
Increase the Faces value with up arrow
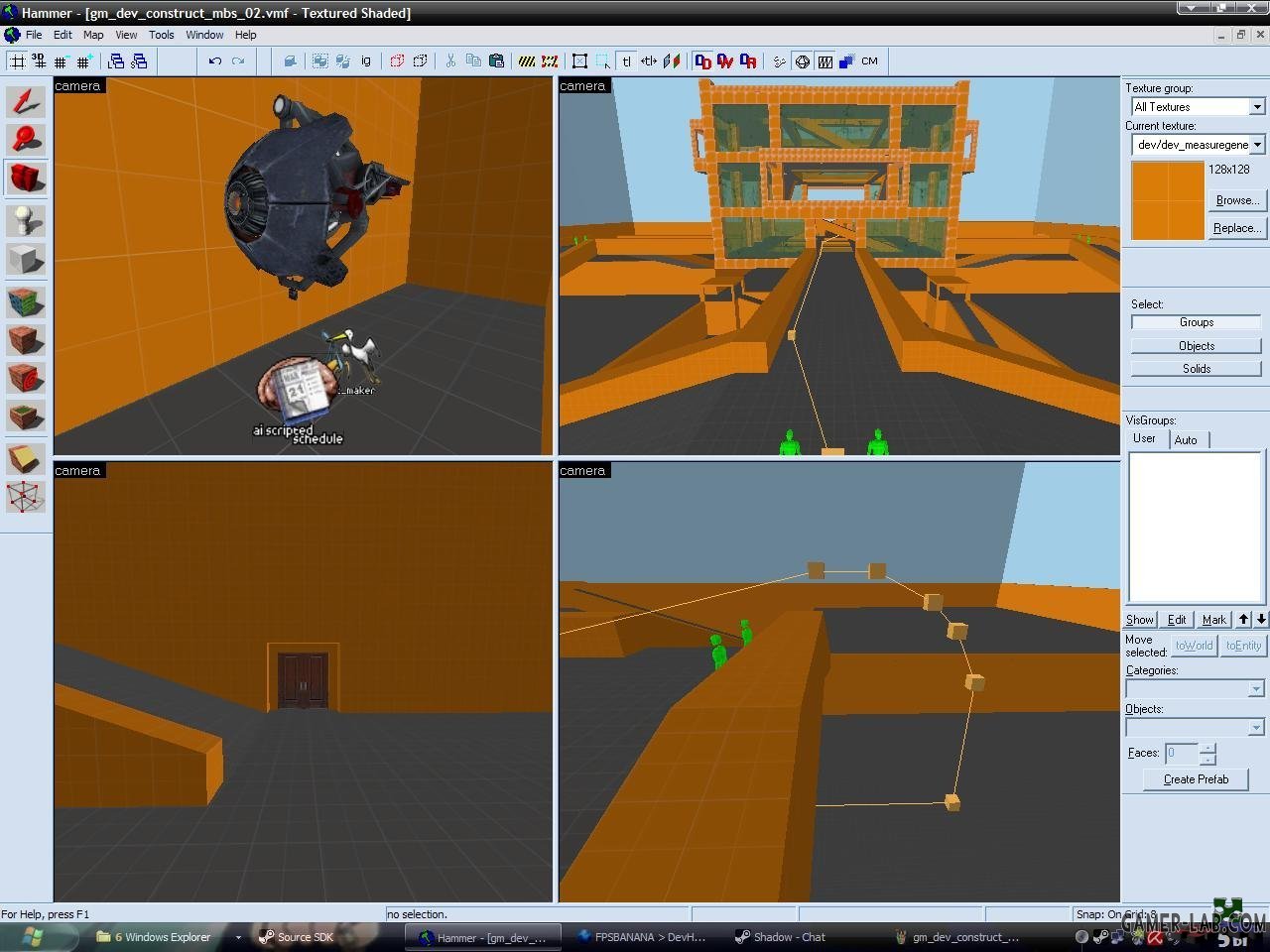(1207, 748)
